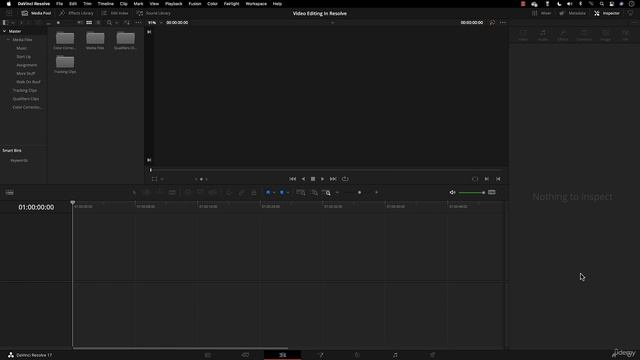Open the blue marker color dropdown
This screenshot has height=360, width=640.
click(288, 193)
